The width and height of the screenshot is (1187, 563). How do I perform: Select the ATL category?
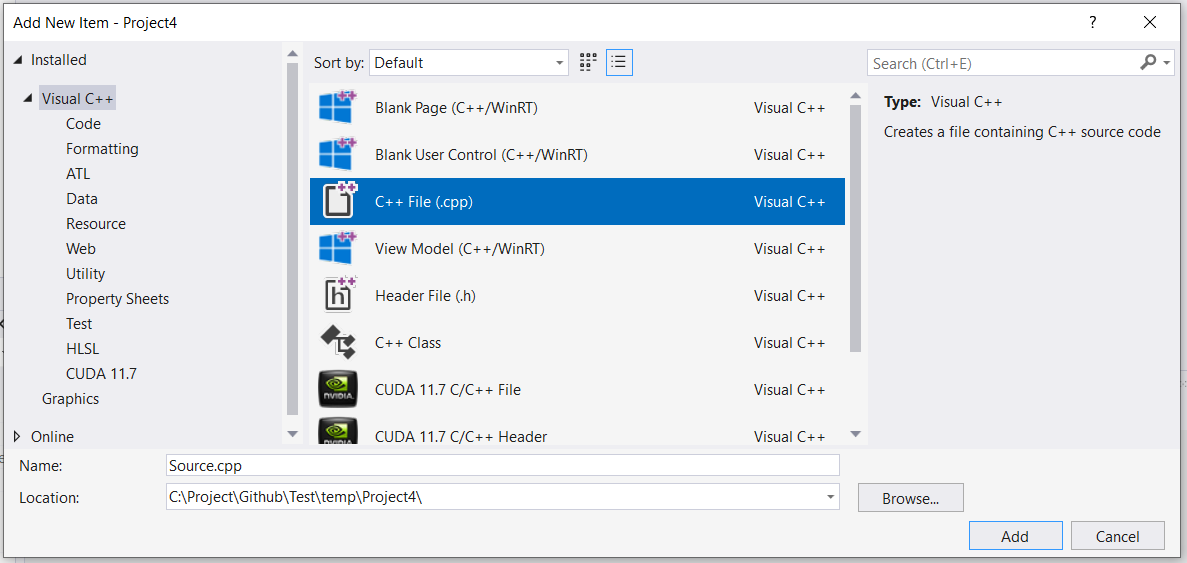(x=78, y=173)
